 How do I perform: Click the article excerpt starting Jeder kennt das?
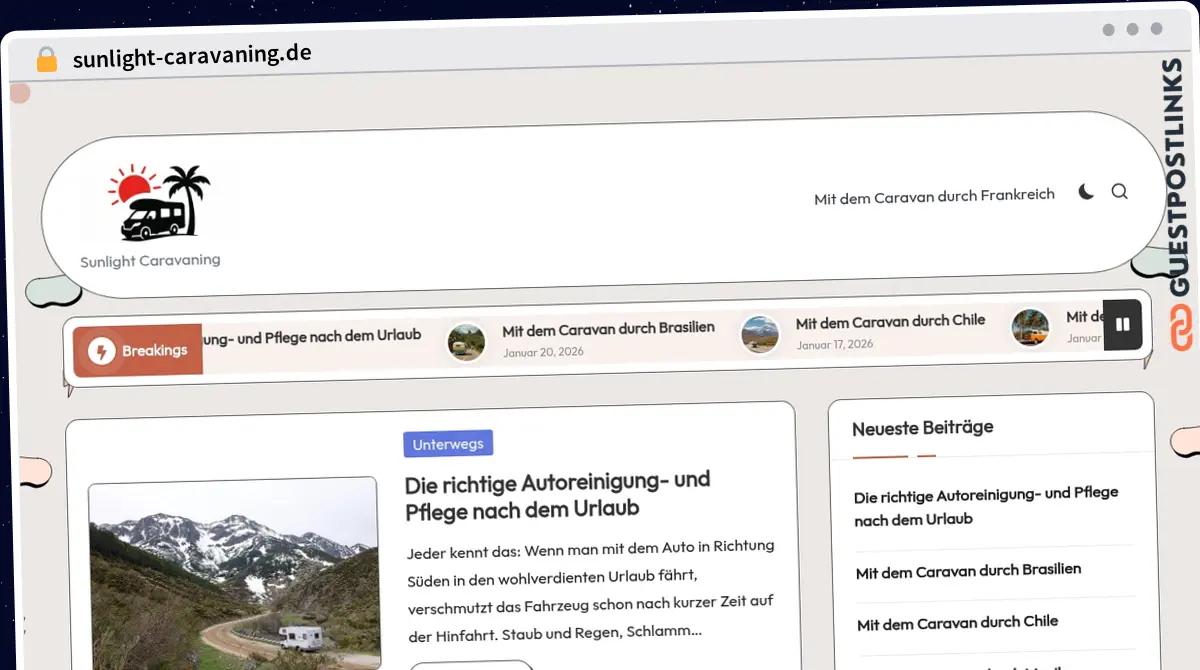[x=591, y=590]
